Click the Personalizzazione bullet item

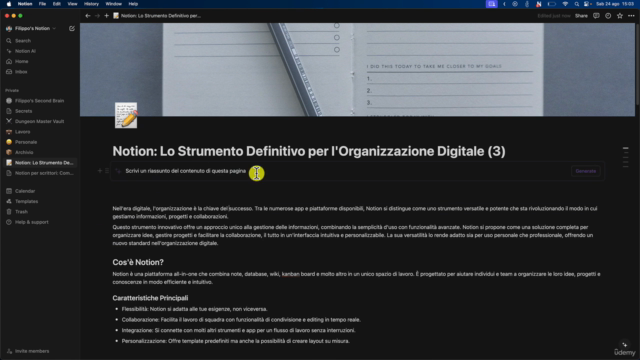[x=236, y=341]
